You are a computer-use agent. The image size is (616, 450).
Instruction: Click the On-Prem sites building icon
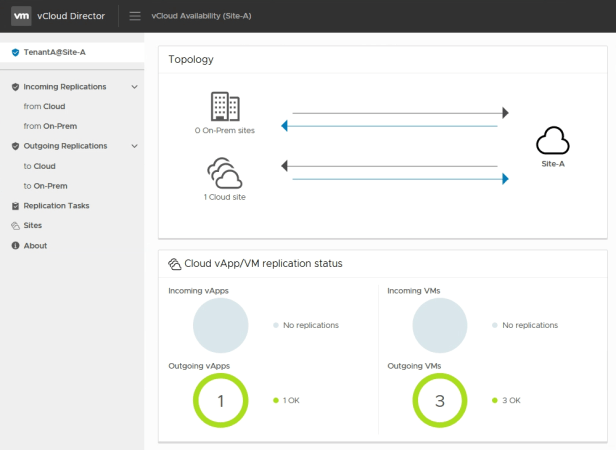tap(225, 107)
